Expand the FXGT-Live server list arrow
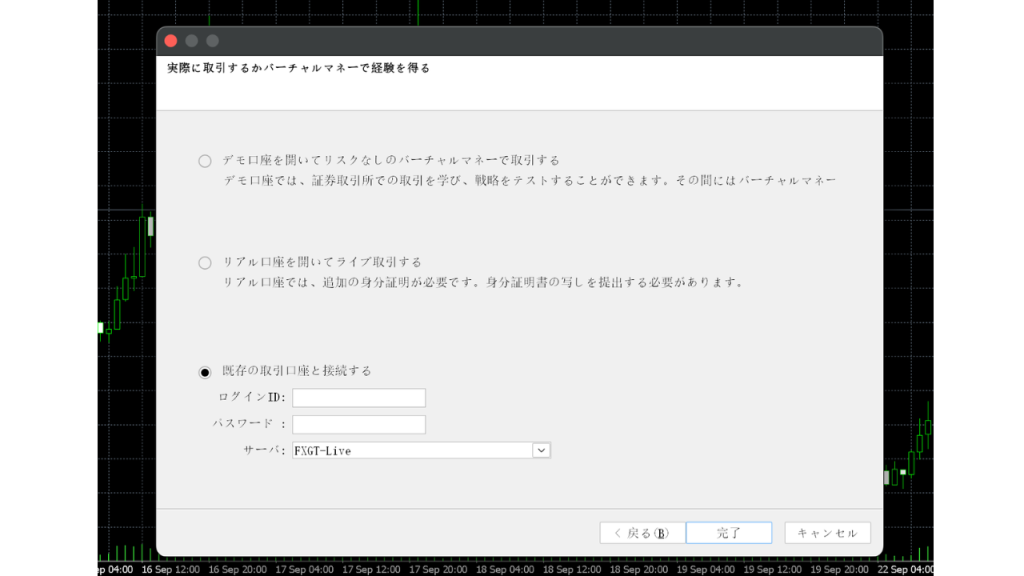This screenshot has height=576, width=1024. (541, 449)
